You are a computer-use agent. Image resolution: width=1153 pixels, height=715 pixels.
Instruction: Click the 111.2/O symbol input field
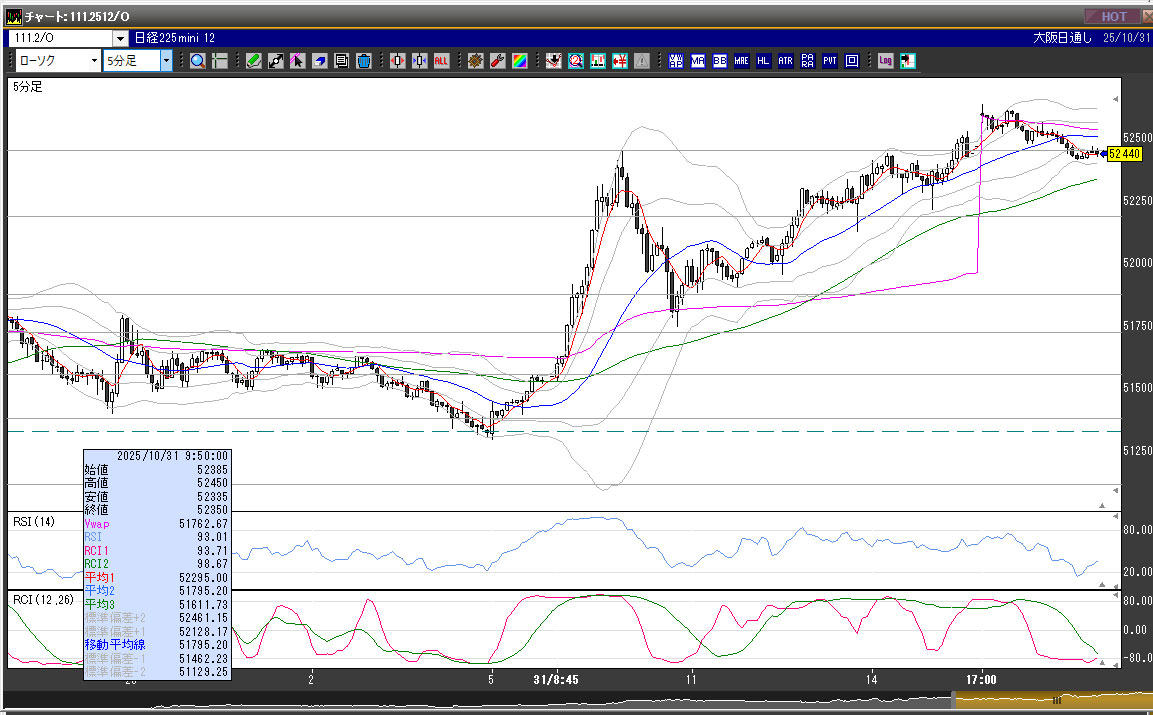[60, 38]
